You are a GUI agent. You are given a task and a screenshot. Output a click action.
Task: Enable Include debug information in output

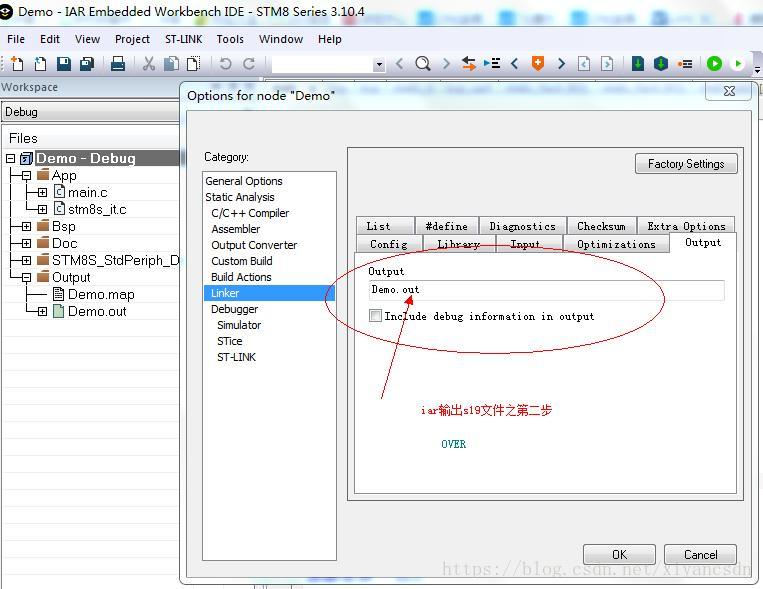pos(375,316)
